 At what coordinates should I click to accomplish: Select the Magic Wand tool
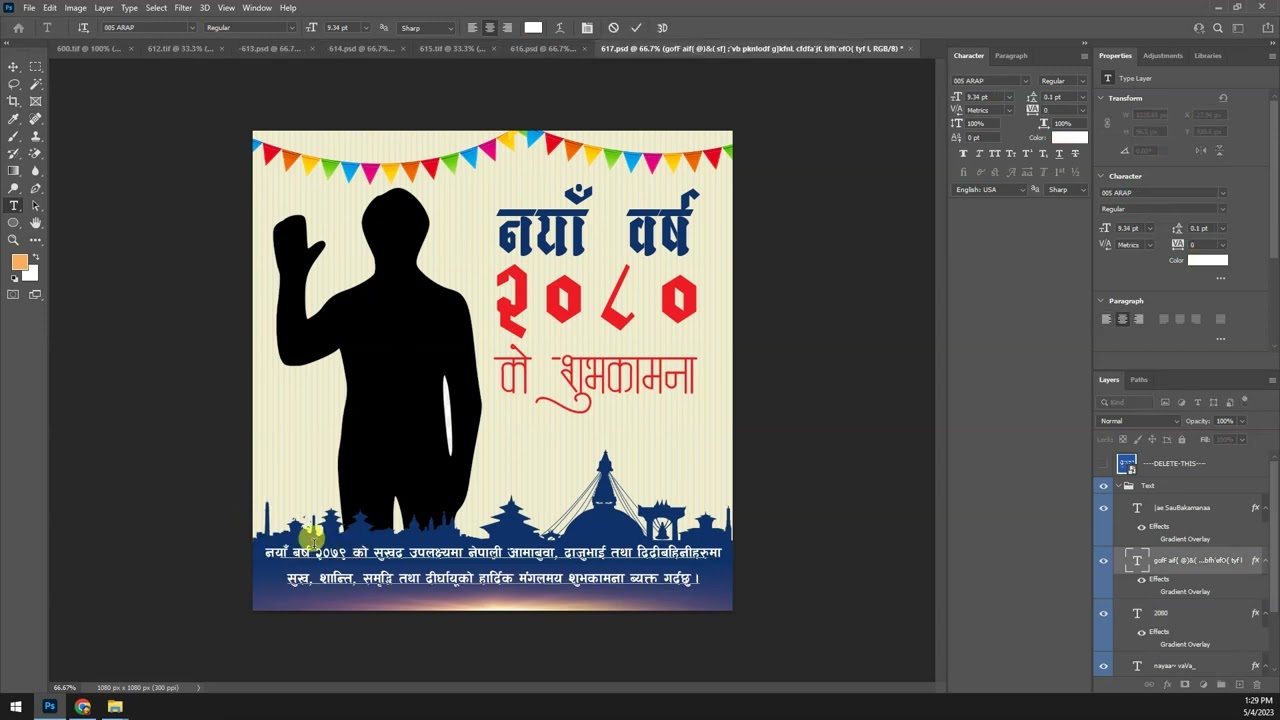[35, 84]
